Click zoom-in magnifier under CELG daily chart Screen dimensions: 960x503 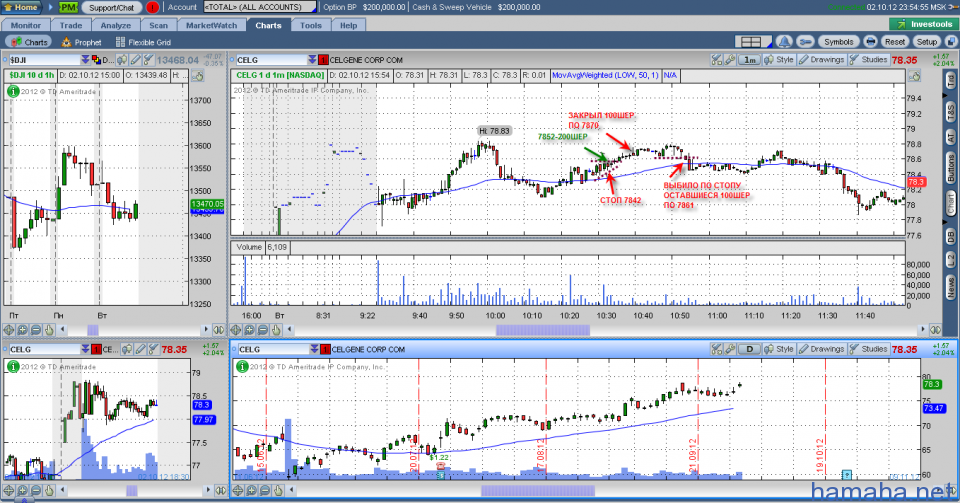[252, 490]
